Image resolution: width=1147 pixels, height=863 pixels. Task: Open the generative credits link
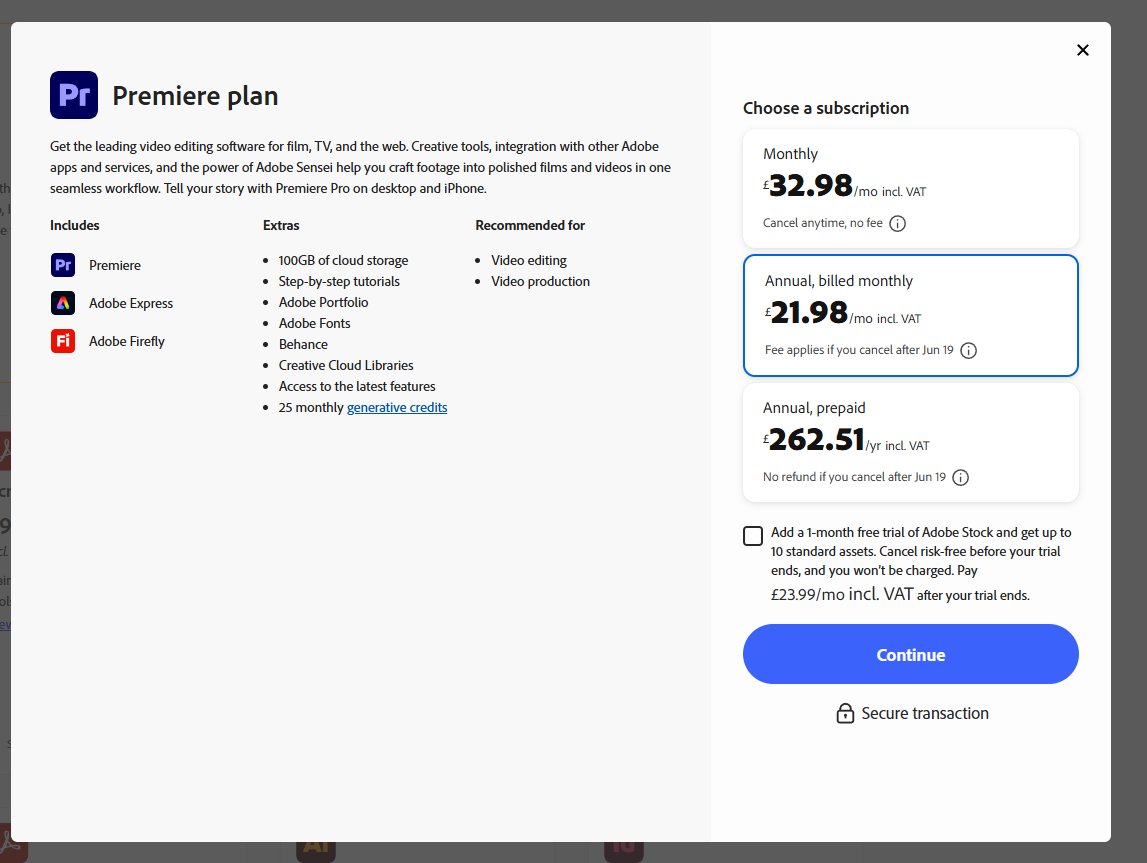pos(397,407)
